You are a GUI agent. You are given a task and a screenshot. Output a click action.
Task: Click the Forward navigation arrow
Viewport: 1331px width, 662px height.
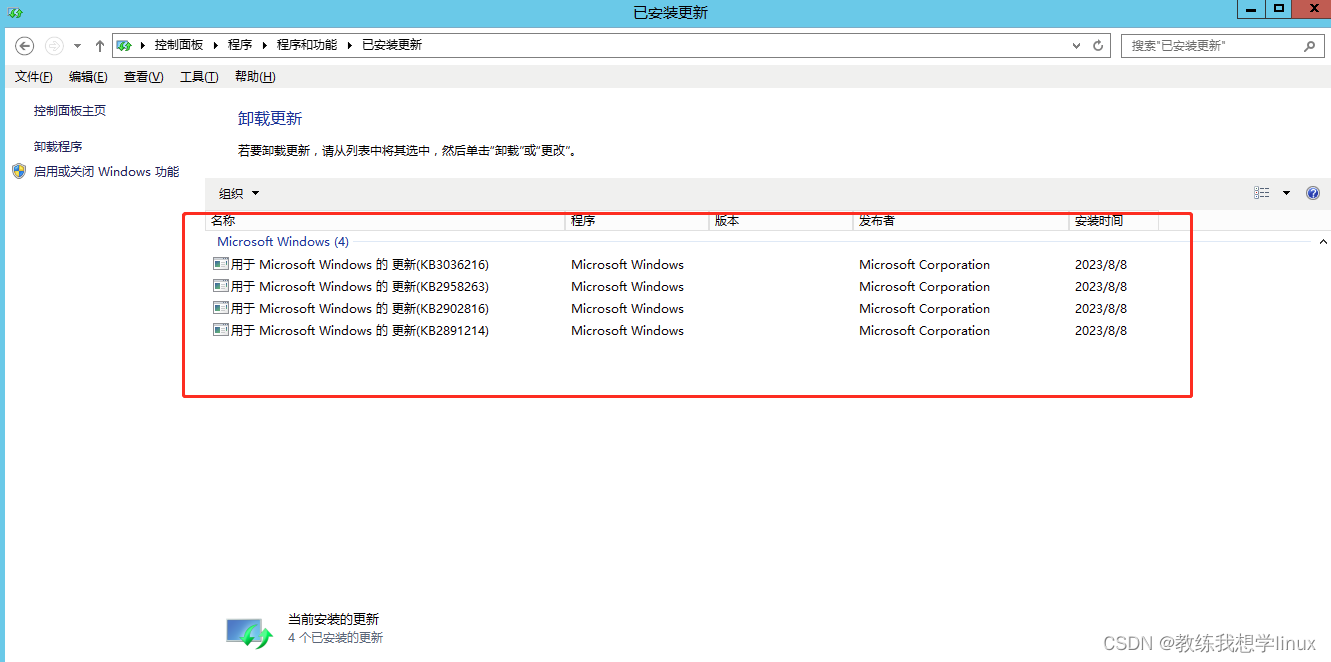[54, 46]
